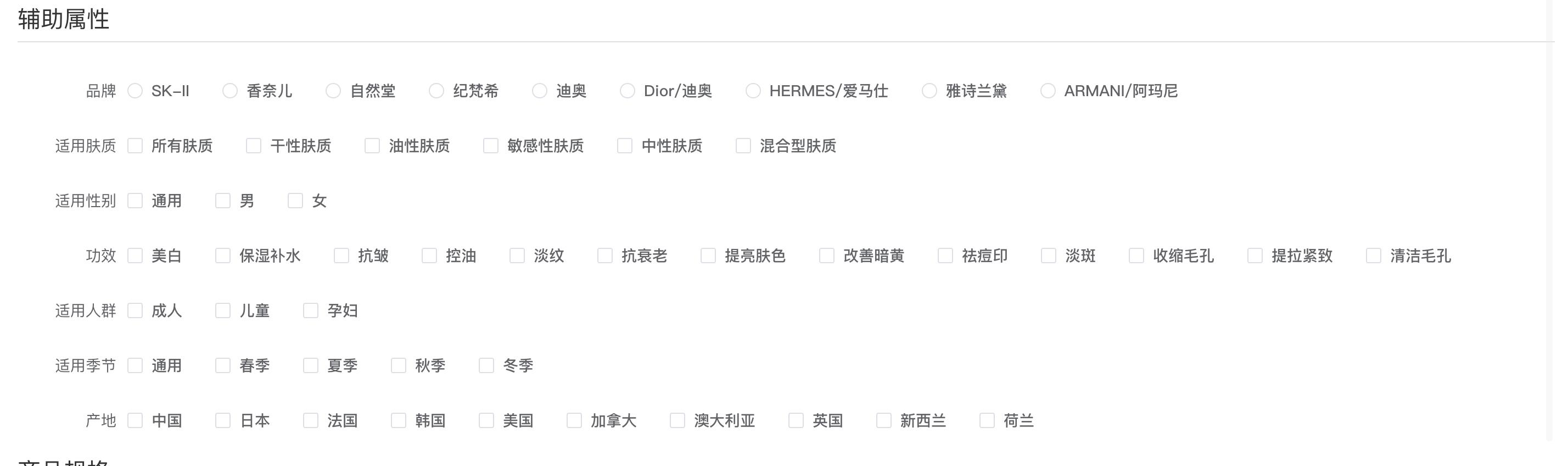1568x466 pixels.
Task: Check 女 under 适用性别
Action: click(295, 201)
